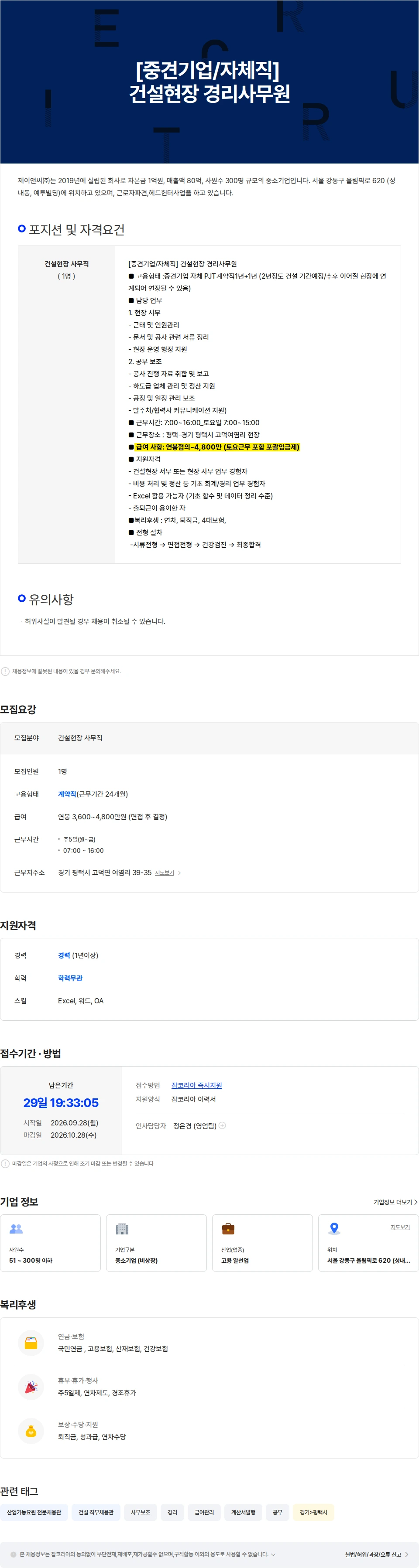Click the info icon beside 마감일 notice
The width and height of the screenshot is (419, 1568).
pyautogui.click(x=6, y=1163)
